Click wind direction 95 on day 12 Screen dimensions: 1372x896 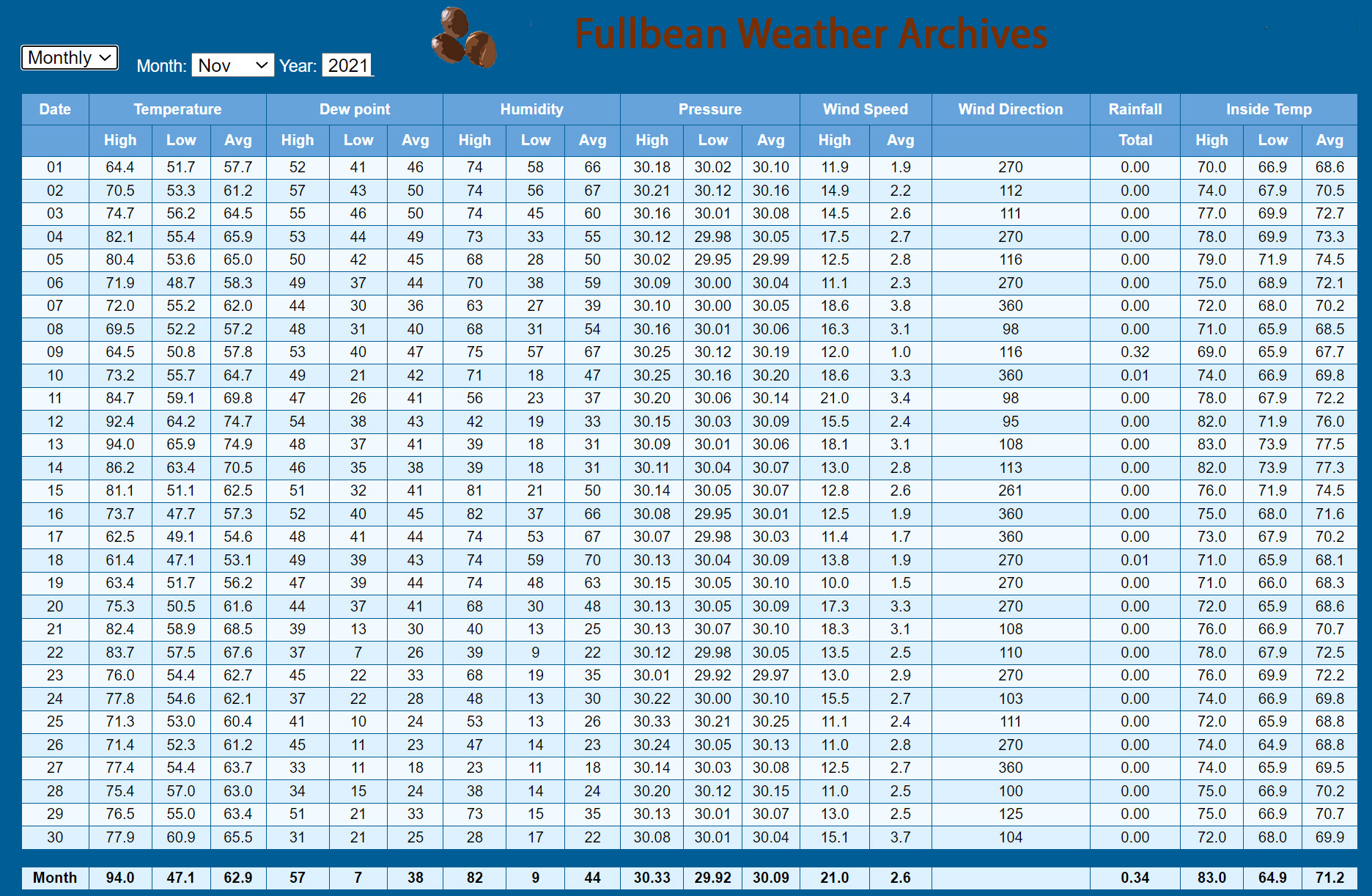click(1011, 422)
